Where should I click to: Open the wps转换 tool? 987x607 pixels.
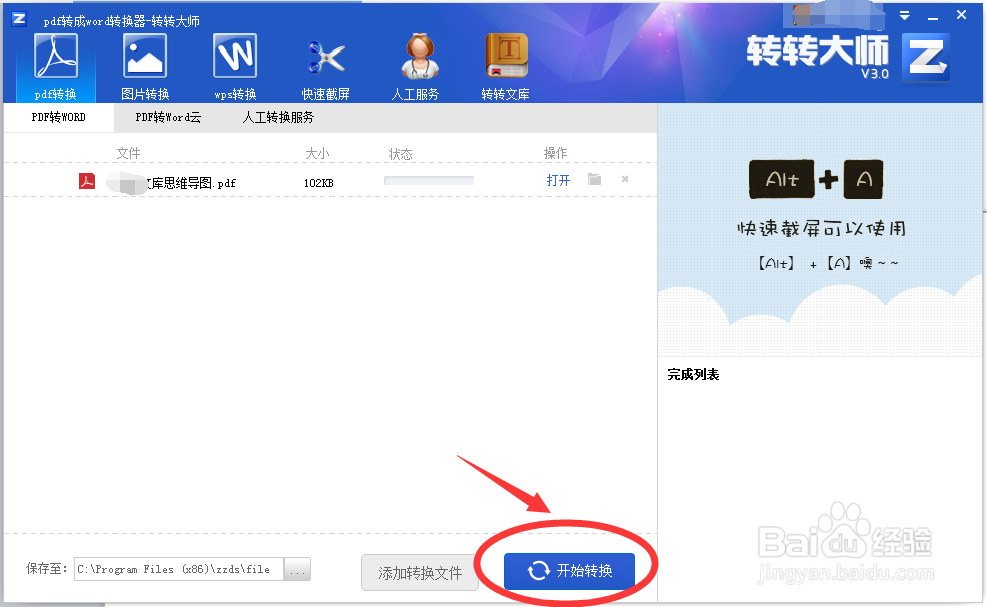235,67
